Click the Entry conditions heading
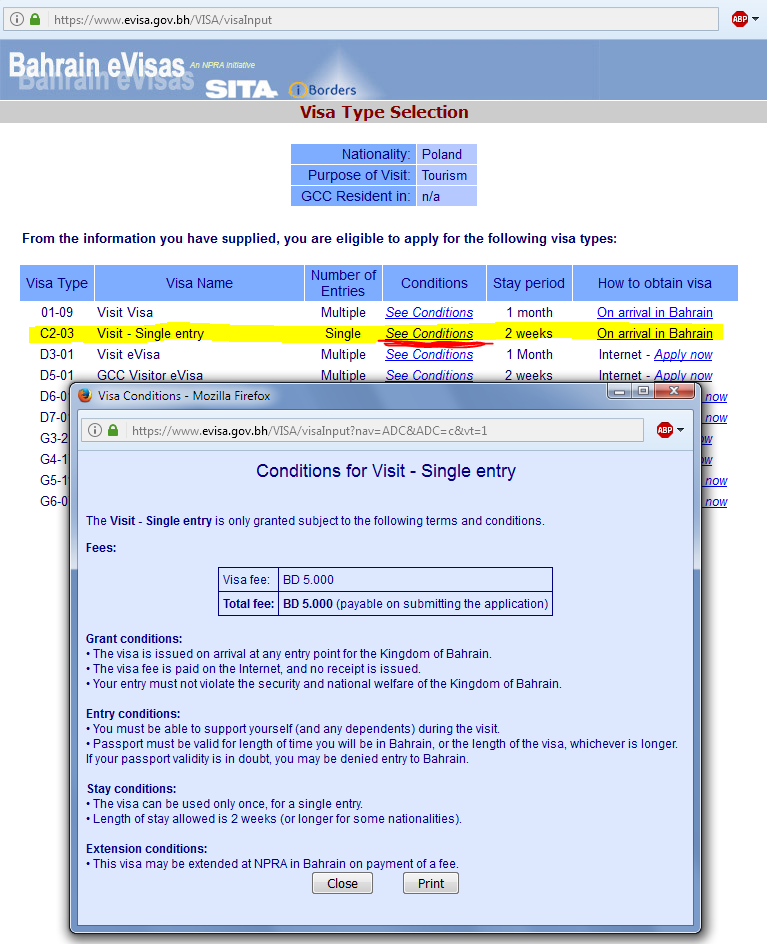 (x=133, y=713)
